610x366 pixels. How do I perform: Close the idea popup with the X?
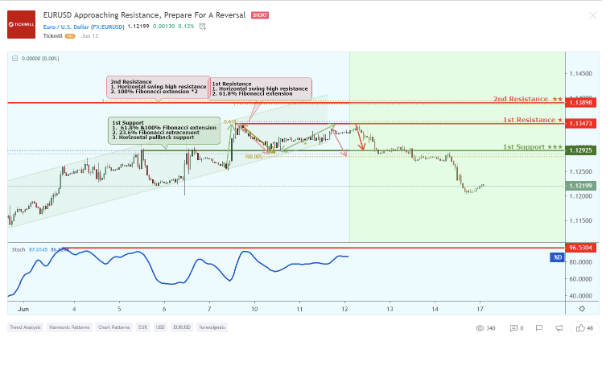[592, 16]
